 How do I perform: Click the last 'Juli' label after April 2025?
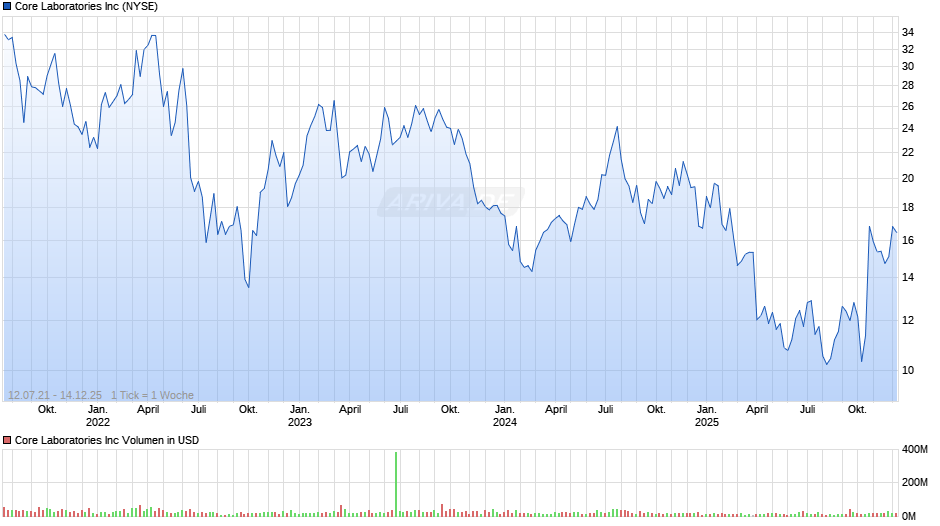click(808, 409)
